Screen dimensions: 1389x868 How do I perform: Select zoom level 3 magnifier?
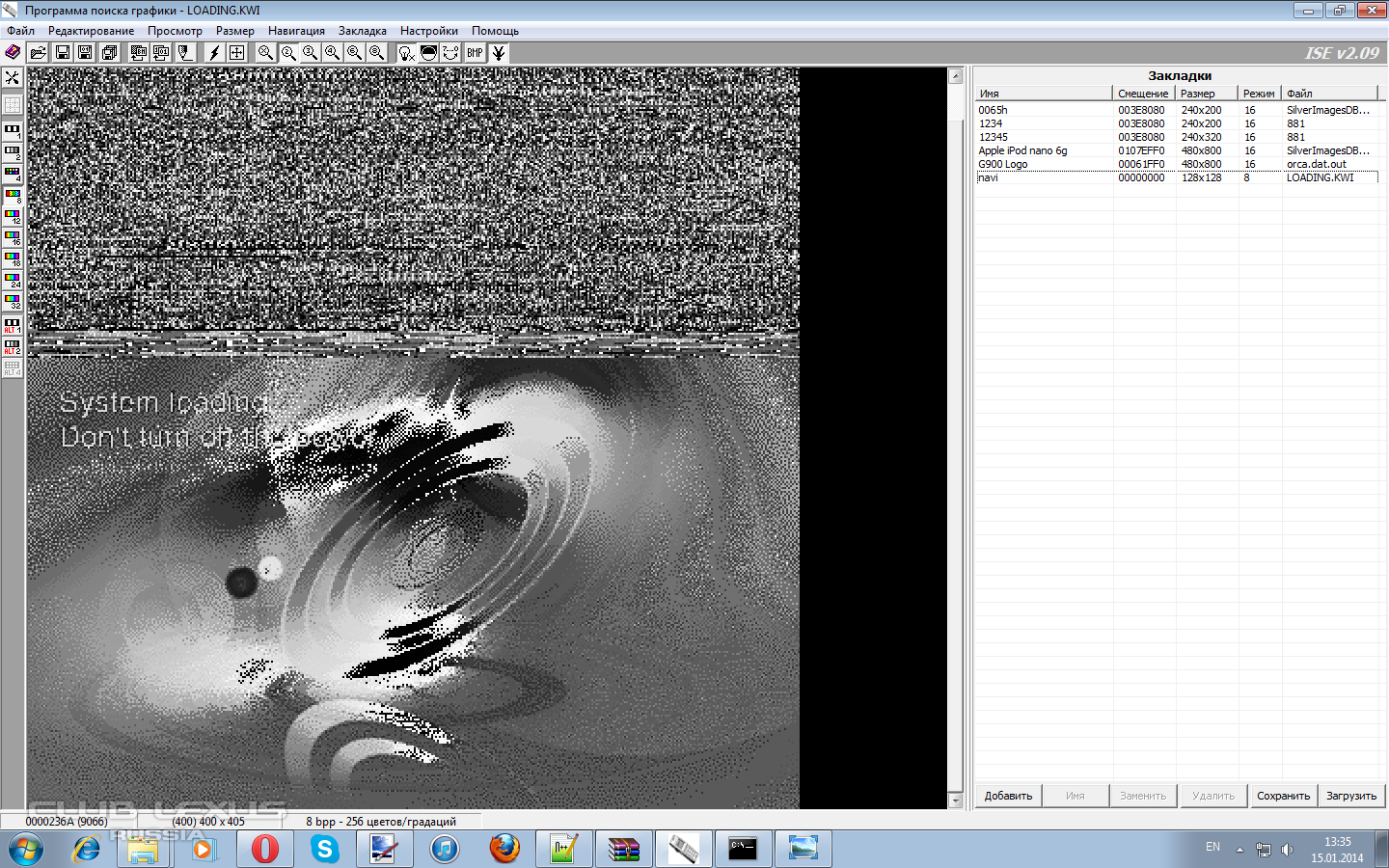coord(310,53)
